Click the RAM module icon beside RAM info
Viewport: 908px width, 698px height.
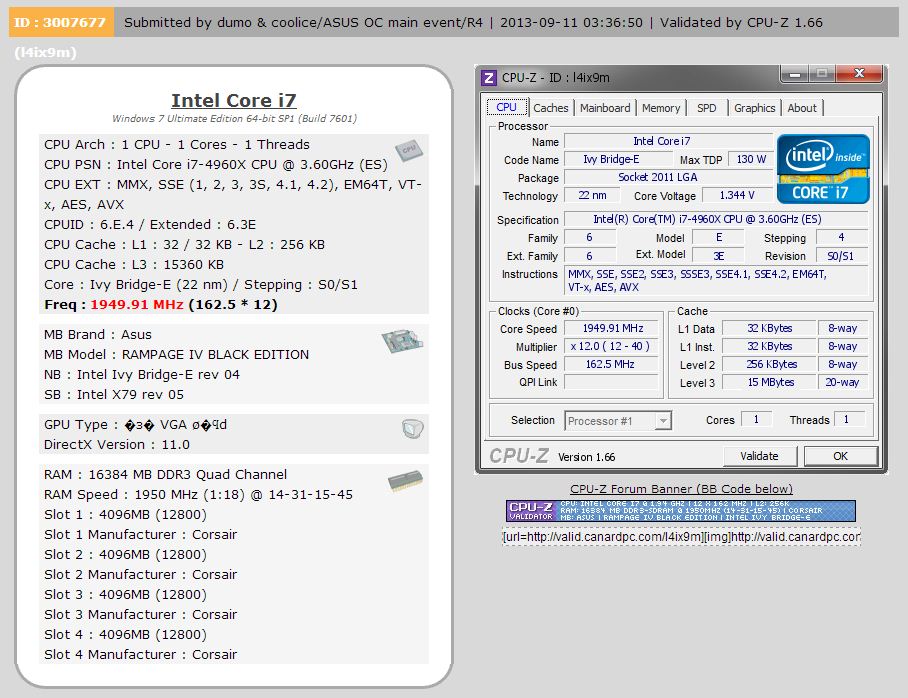(405, 481)
